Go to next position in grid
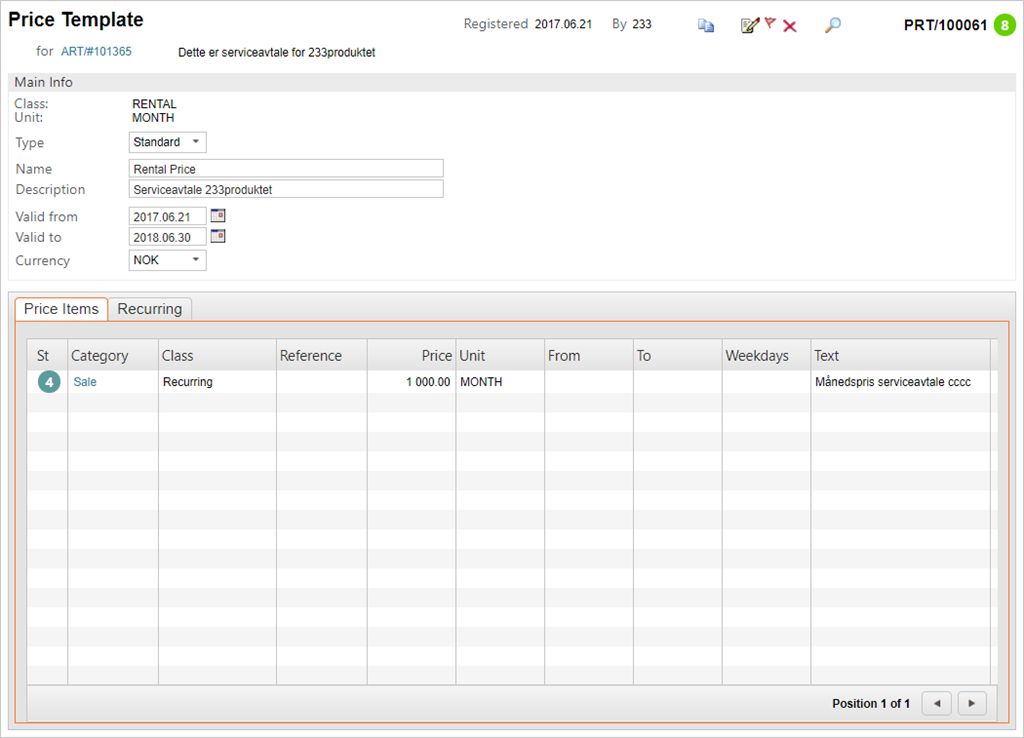The height and width of the screenshot is (738, 1024). [x=972, y=703]
